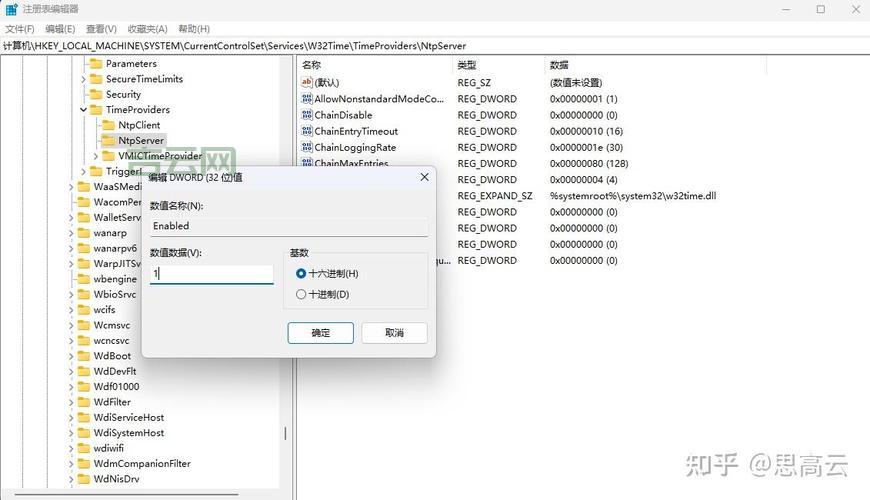Expand the wcncsvc tree node
Screen dimensions: 870x500
click(x=71, y=341)
